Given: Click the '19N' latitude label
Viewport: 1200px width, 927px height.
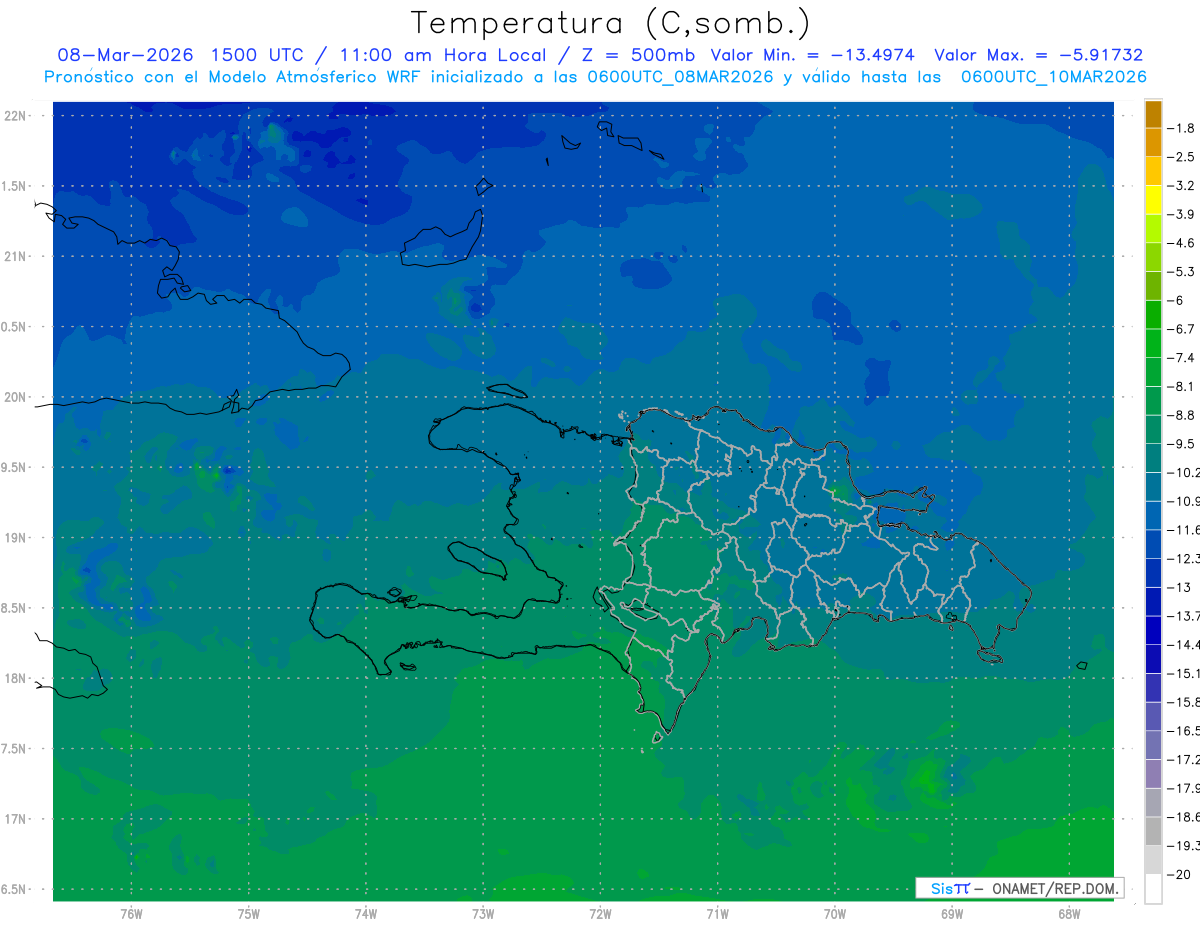Looking at the screenshot, I should [x=16, y=537].
